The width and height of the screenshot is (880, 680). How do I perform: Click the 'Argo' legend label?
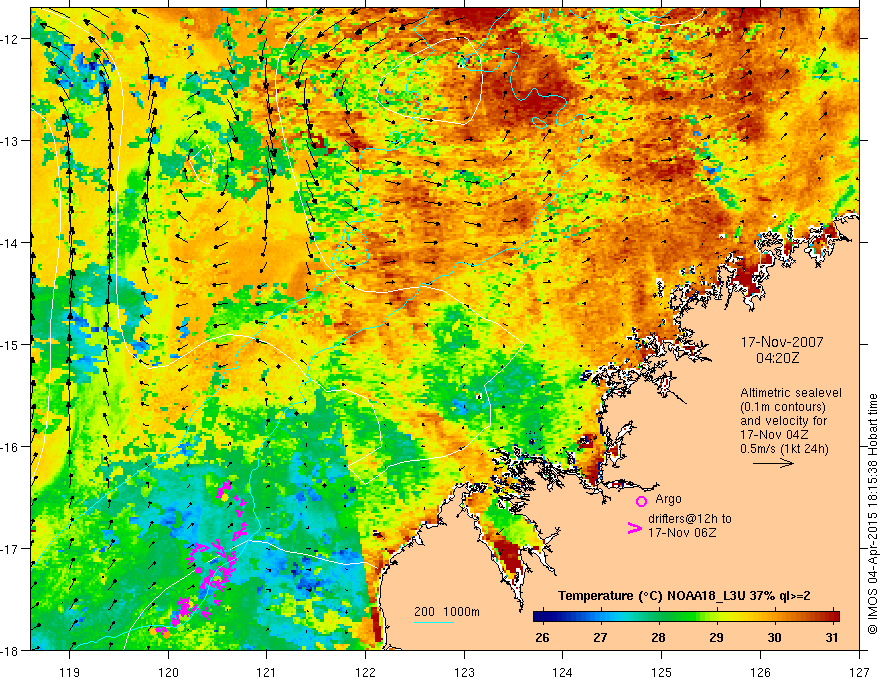pyautogui.click(x=668, y=499)
